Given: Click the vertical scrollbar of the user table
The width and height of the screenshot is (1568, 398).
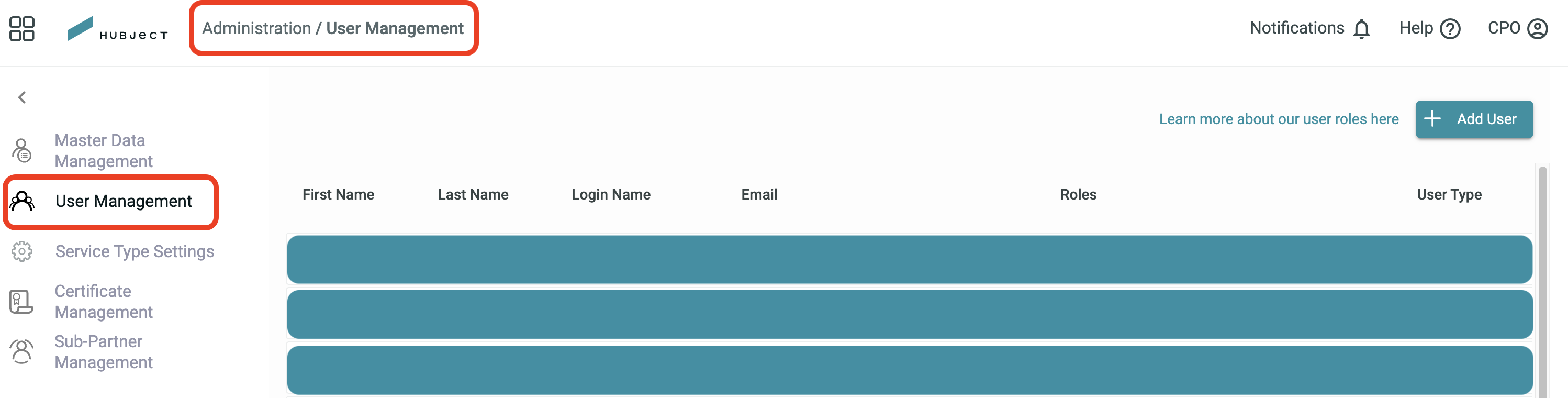Looking at the screenshot, I should click(x=1542, y=280).
